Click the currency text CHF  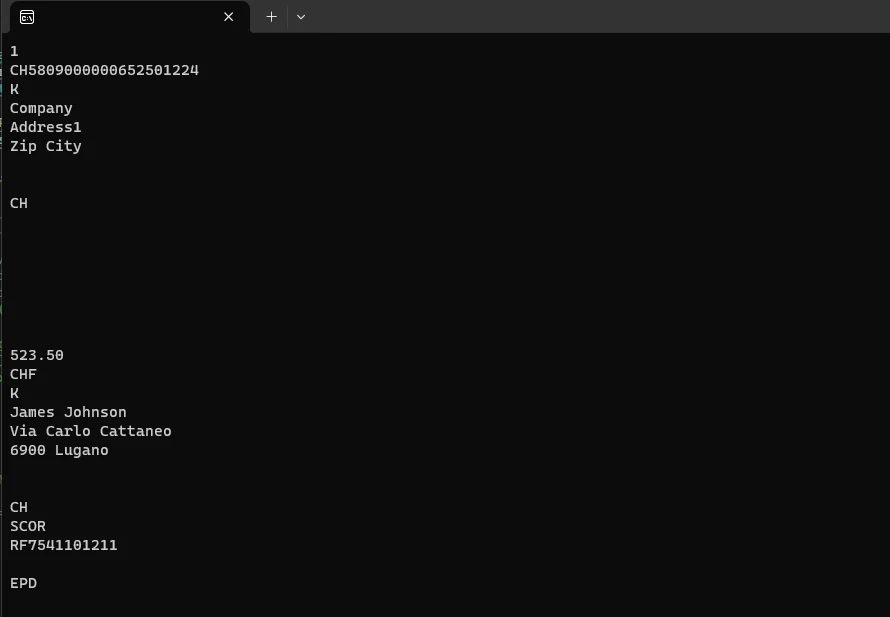pos(23,374)
